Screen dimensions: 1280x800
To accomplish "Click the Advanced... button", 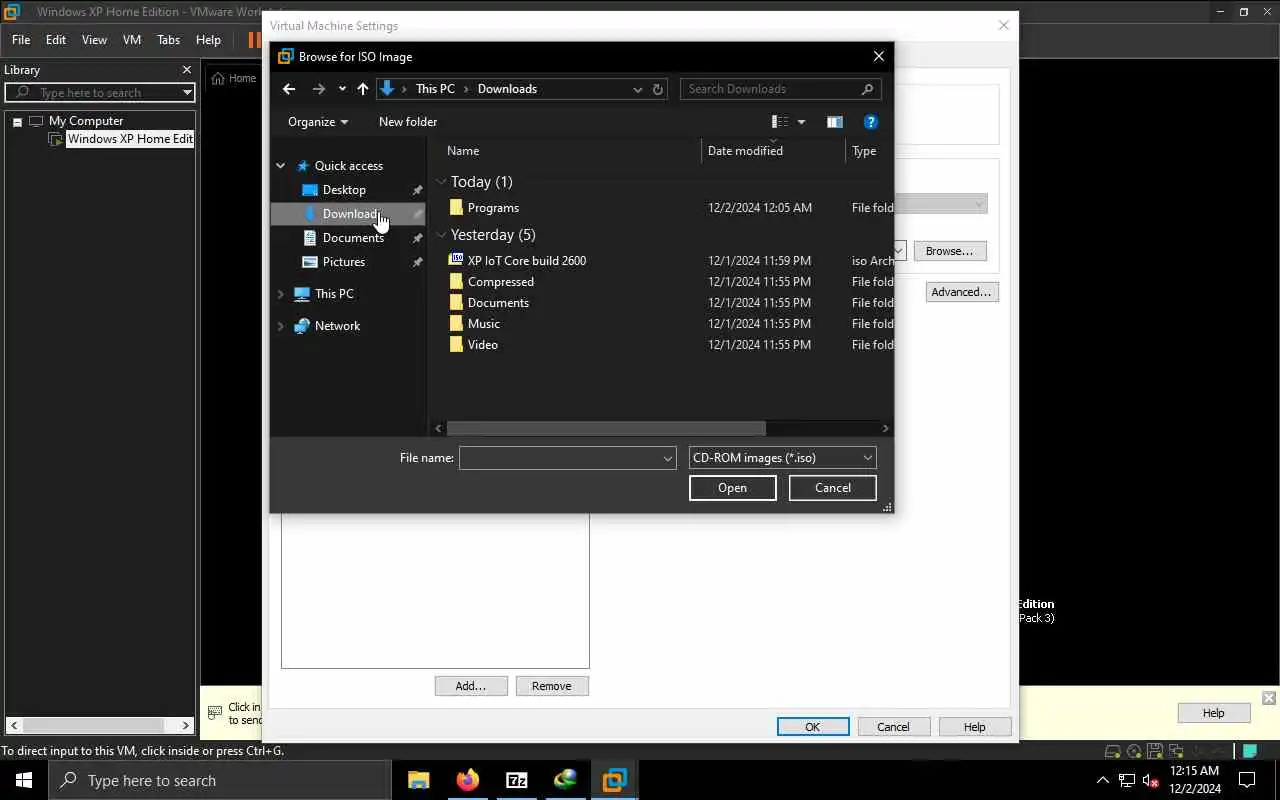I will 962,292.
